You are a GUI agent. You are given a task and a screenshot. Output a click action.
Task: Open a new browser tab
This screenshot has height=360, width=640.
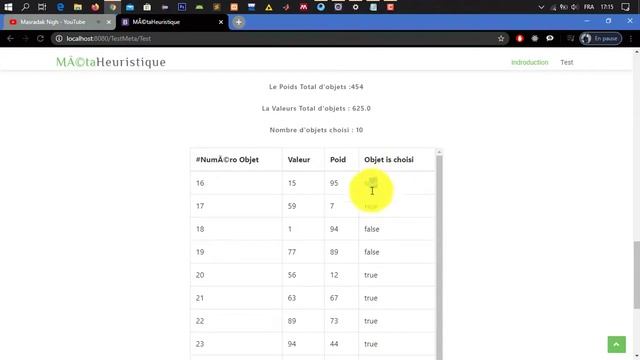pos(239,22)
